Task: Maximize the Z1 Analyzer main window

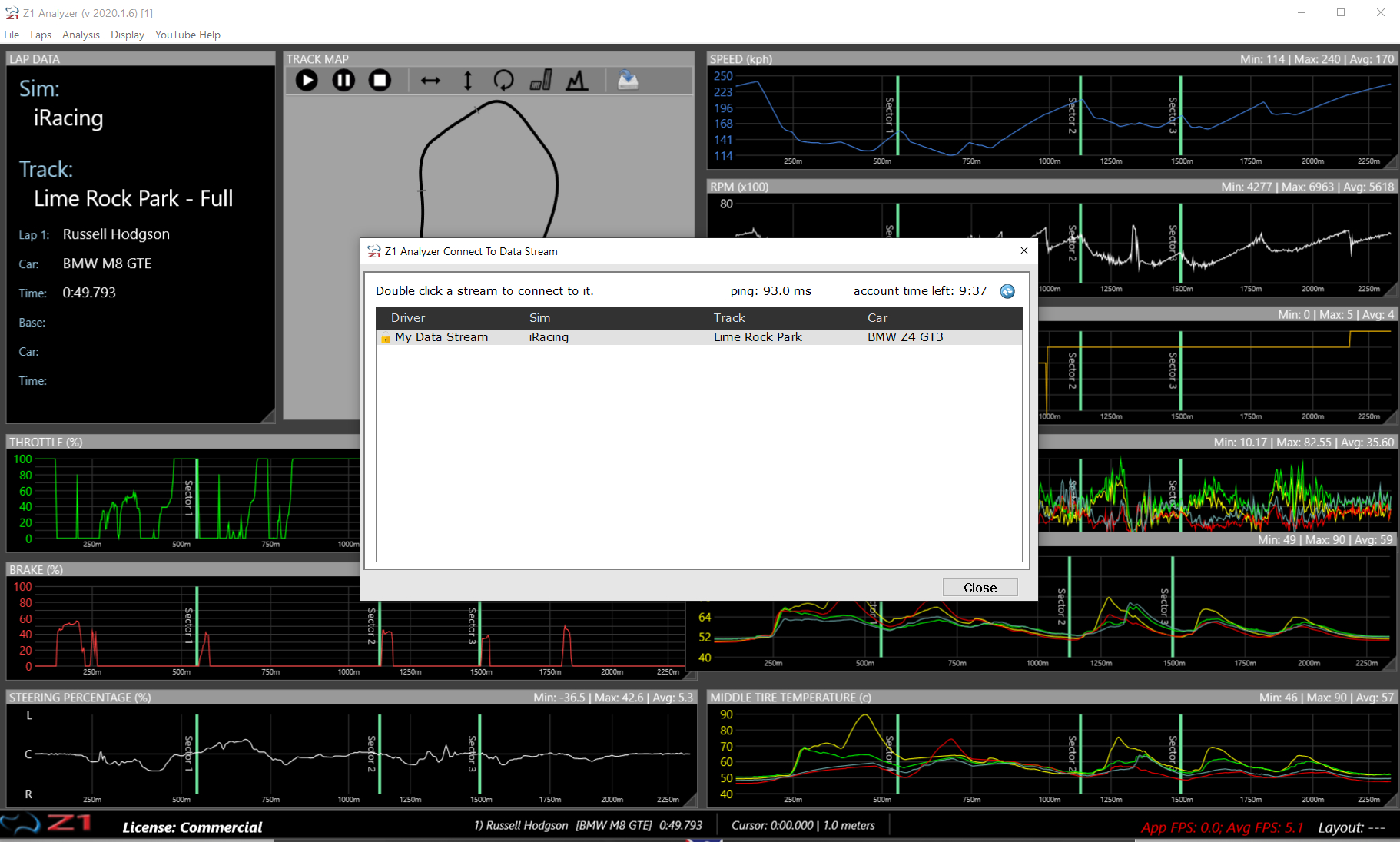Action: 1341,12
